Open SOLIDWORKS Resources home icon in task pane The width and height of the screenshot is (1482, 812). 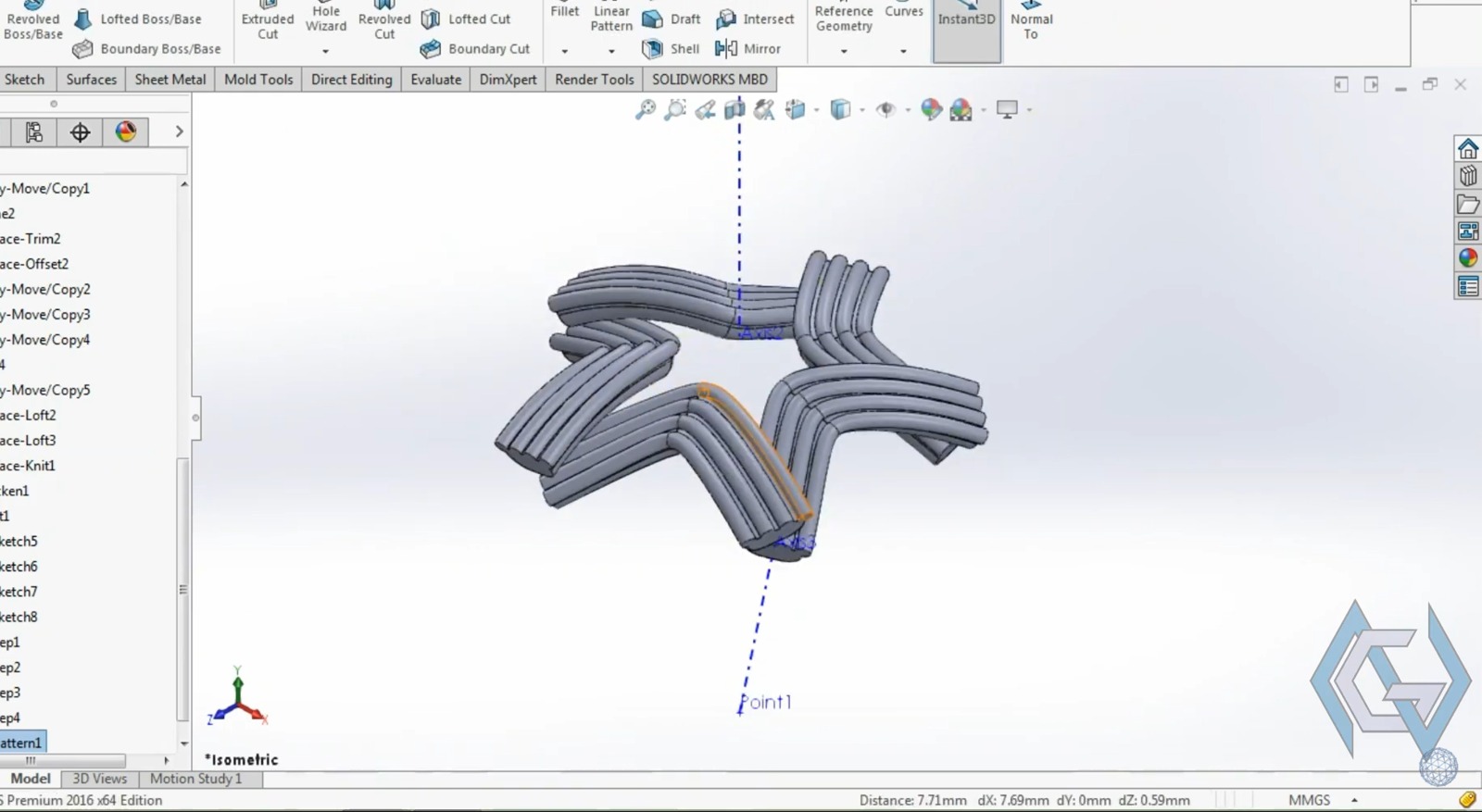(1468, 149)
